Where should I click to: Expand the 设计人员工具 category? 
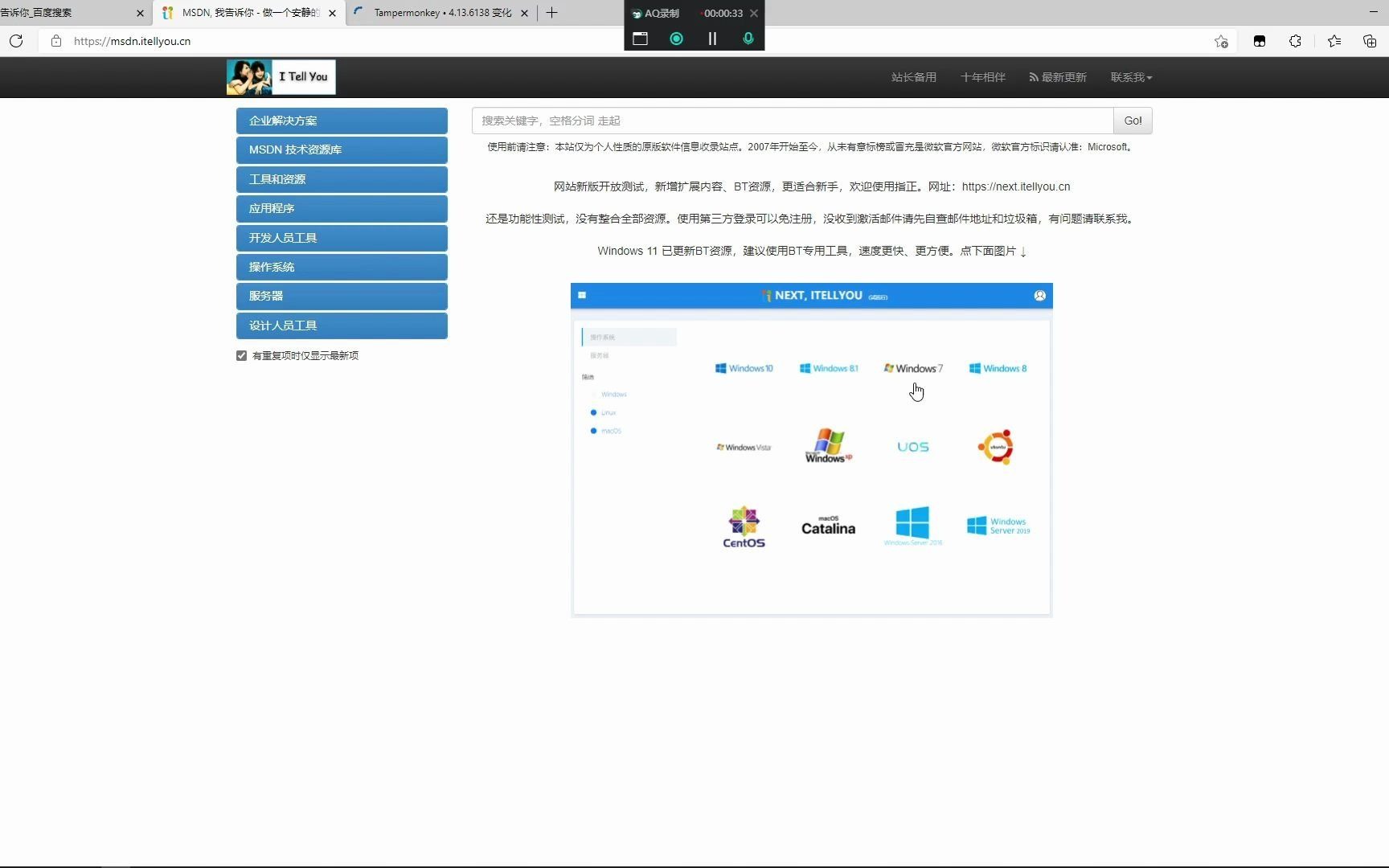[342, 325]
